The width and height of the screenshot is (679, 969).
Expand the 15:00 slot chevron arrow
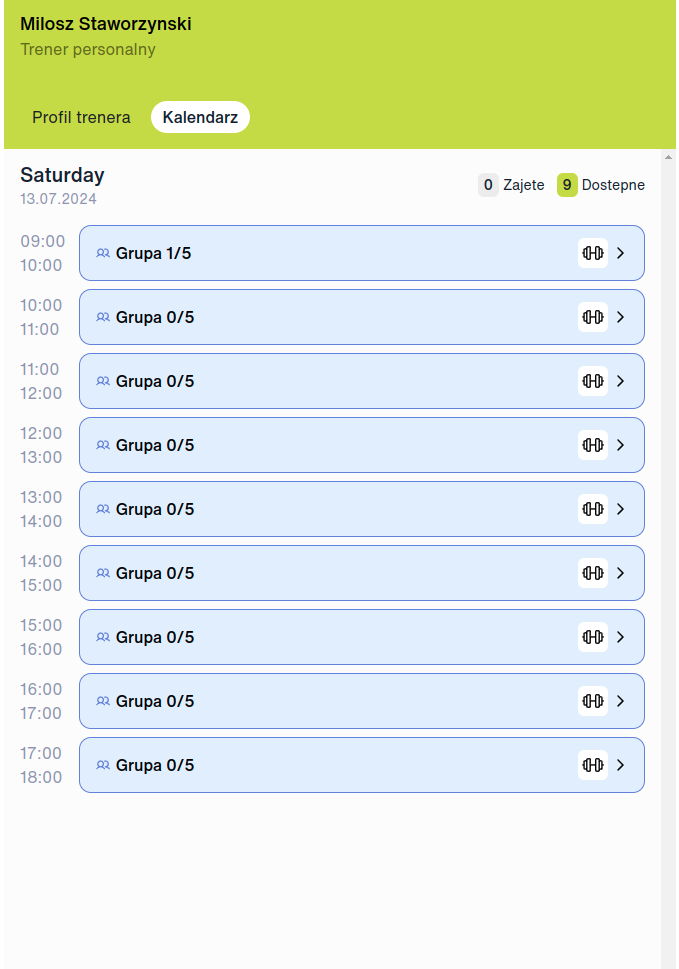pos(620,637)
